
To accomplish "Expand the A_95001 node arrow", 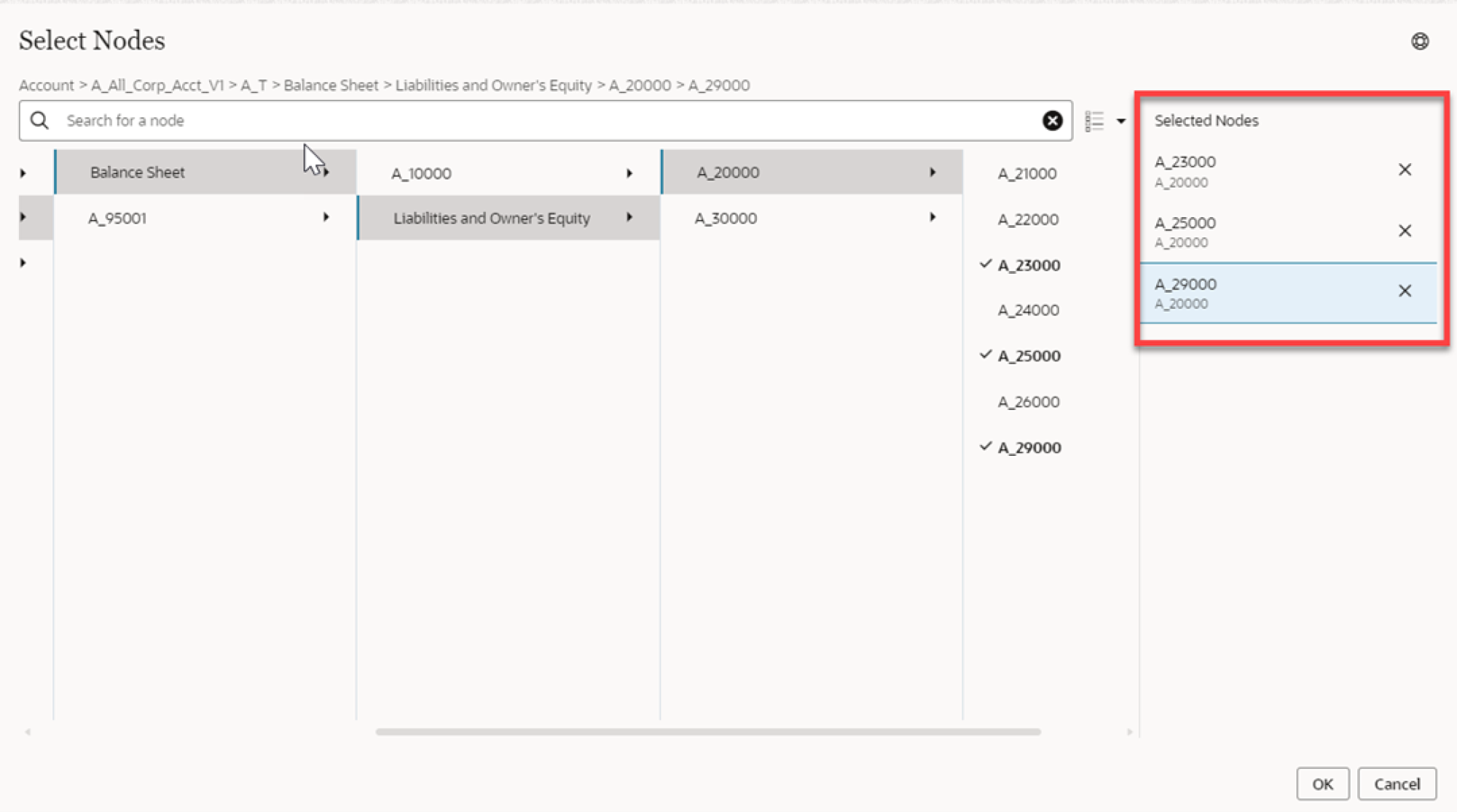I will 326,217.
